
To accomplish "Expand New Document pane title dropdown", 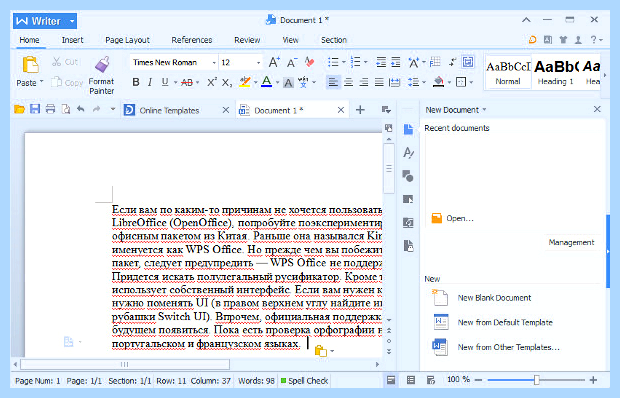I will pos(484,109).
